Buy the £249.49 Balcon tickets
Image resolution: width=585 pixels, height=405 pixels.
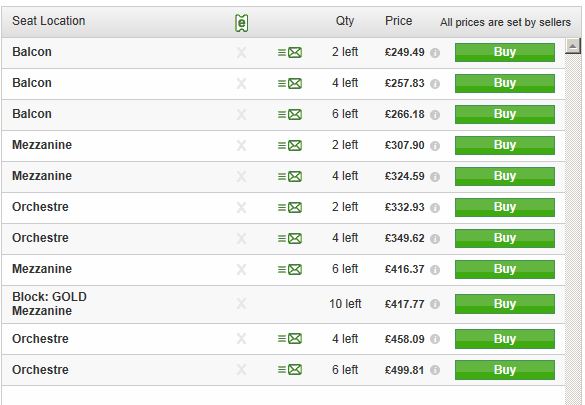click(505, 53)
